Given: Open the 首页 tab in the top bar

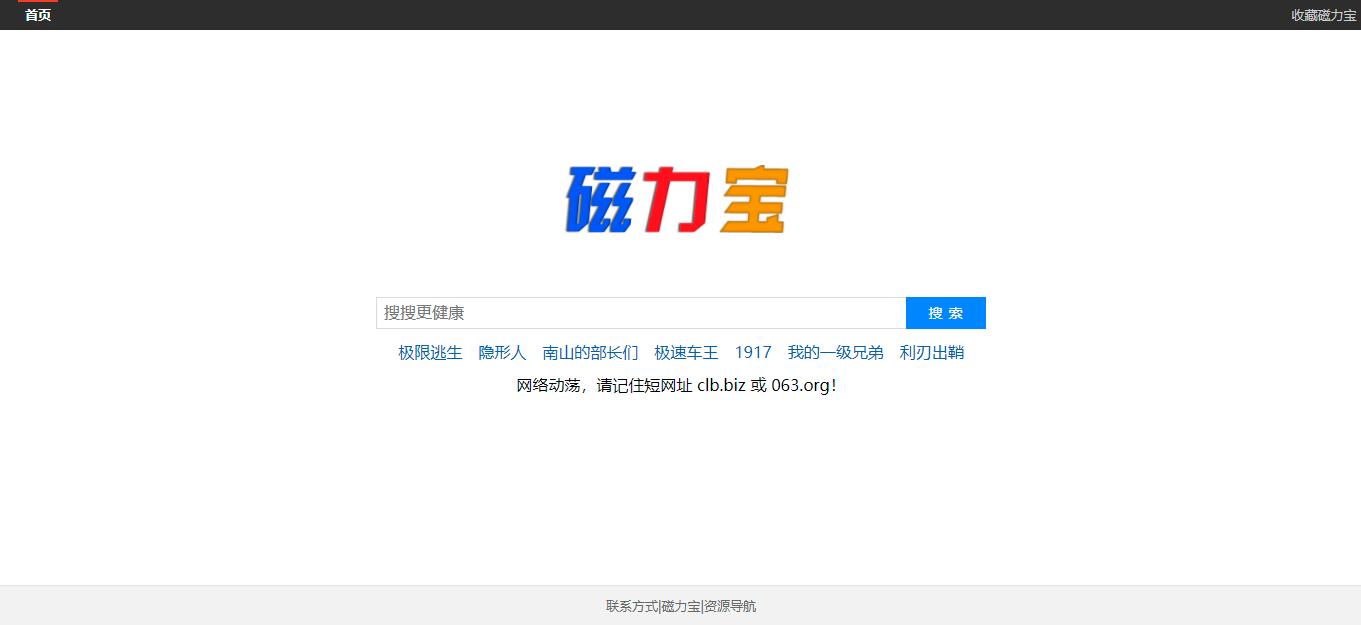Looking at the screenshot, I should (38, 15).
